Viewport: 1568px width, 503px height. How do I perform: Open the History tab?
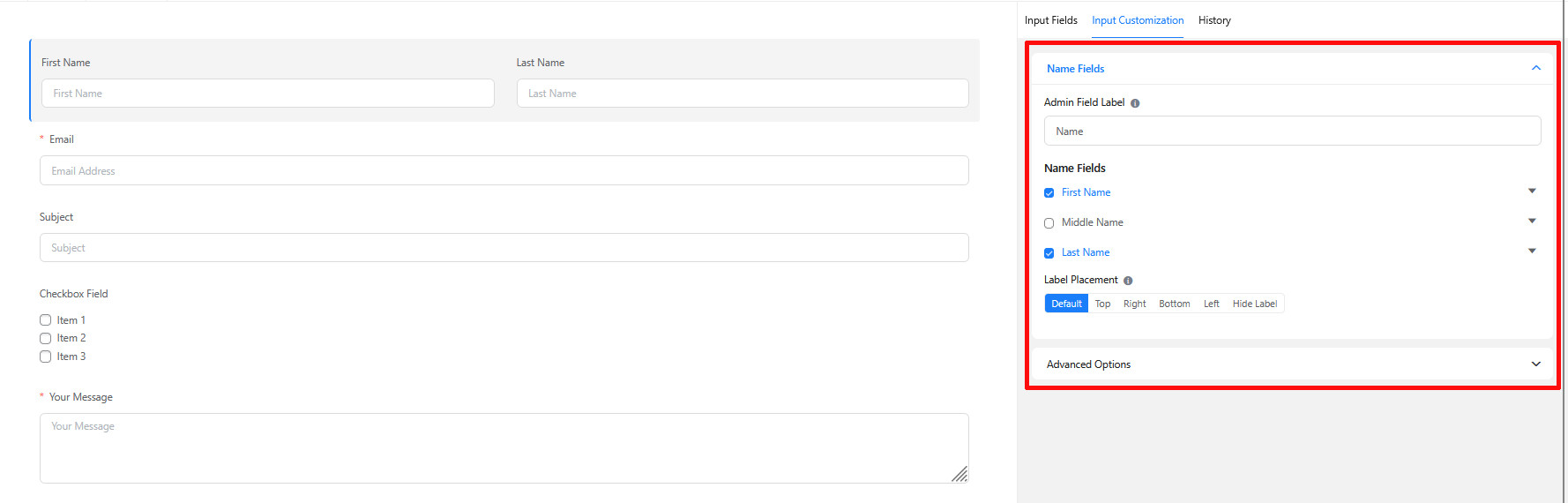pyautogui.click(x=1214, y=20)
